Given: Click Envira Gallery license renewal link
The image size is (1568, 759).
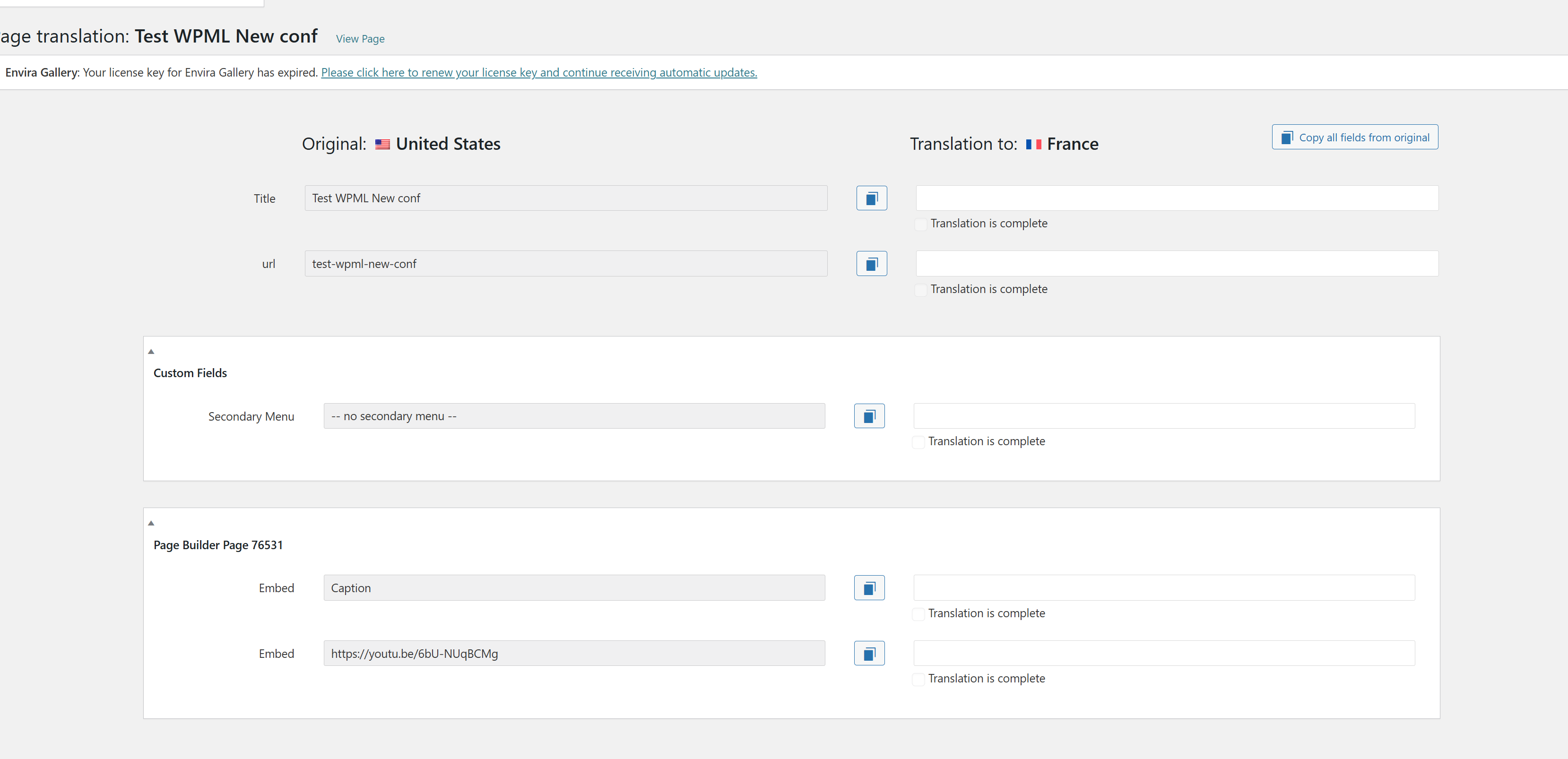Looking at the screenshot, I should point(539,72).
